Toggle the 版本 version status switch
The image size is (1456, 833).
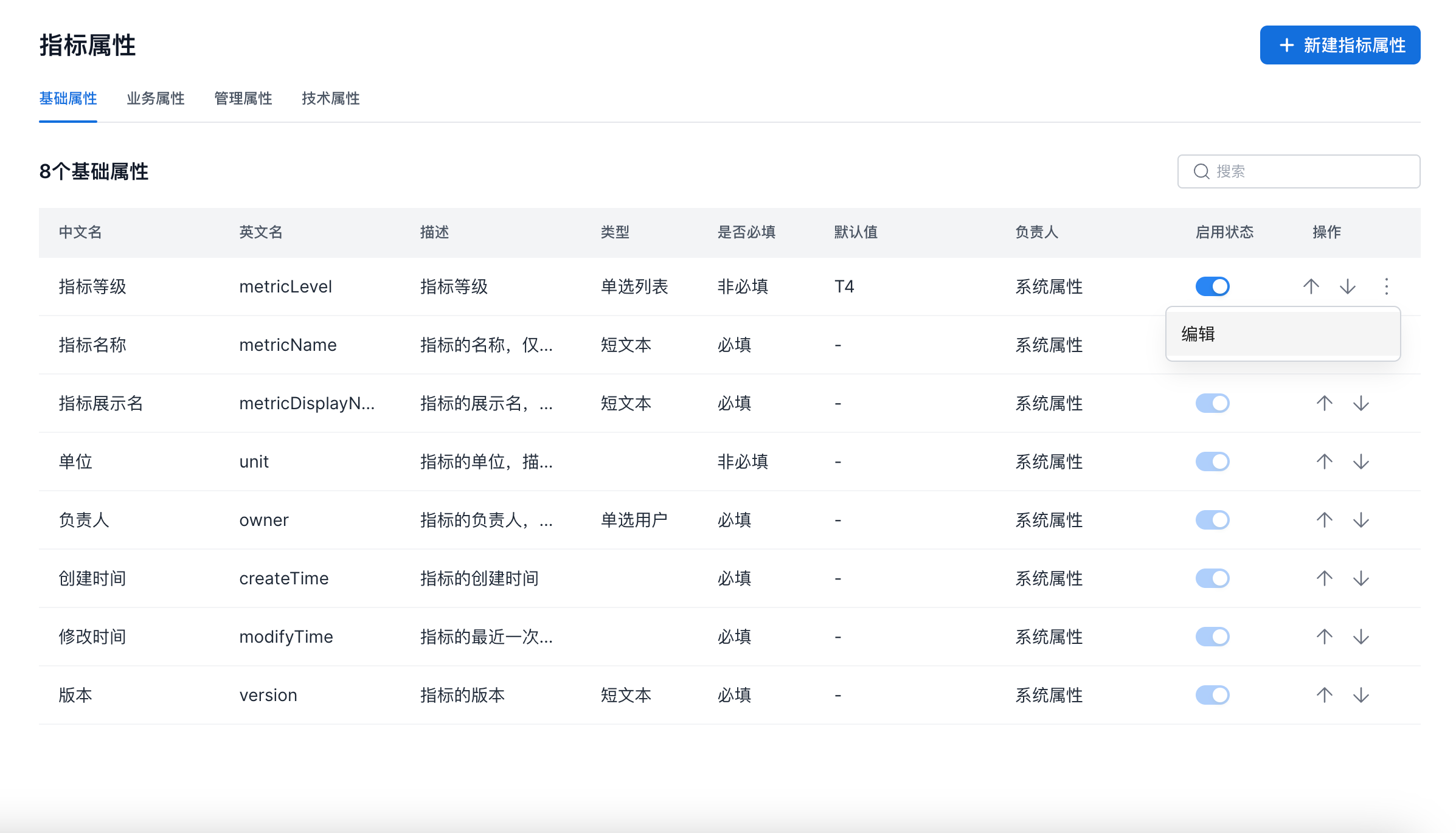coord(1212,695)
